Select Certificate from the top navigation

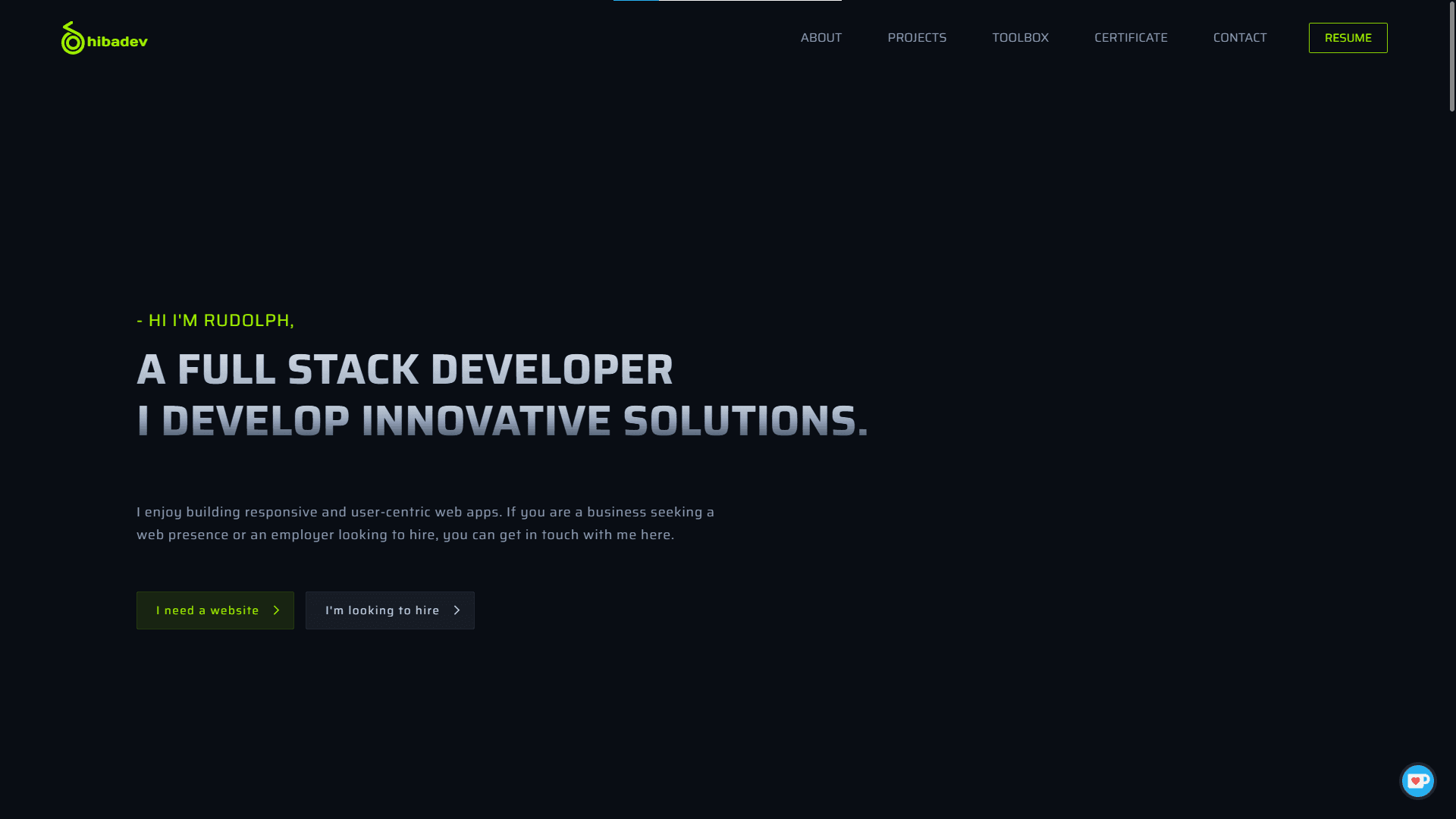pyautogui.click(x=1130, y=38)
